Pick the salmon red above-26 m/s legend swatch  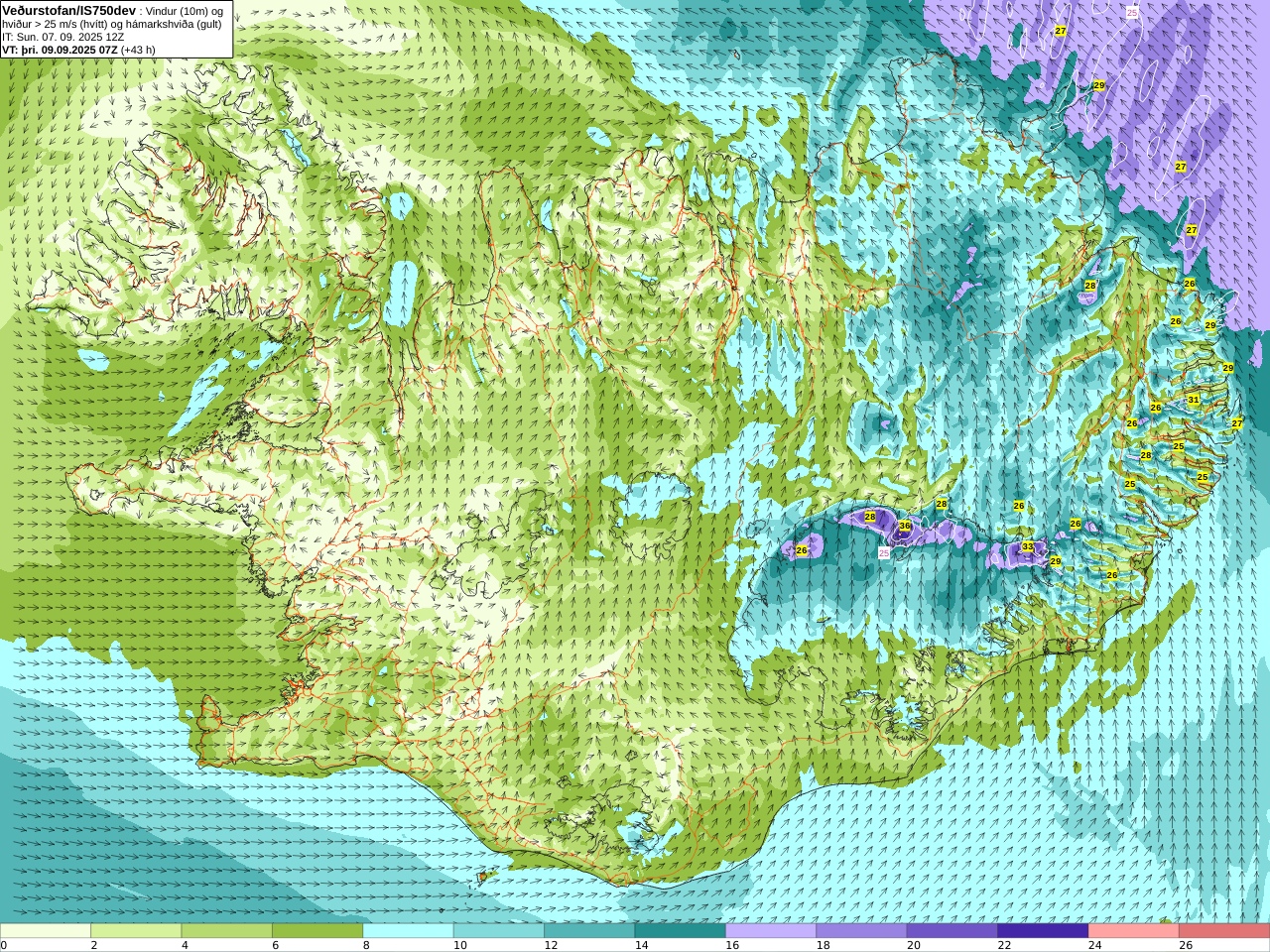(x=1224, y=931)
